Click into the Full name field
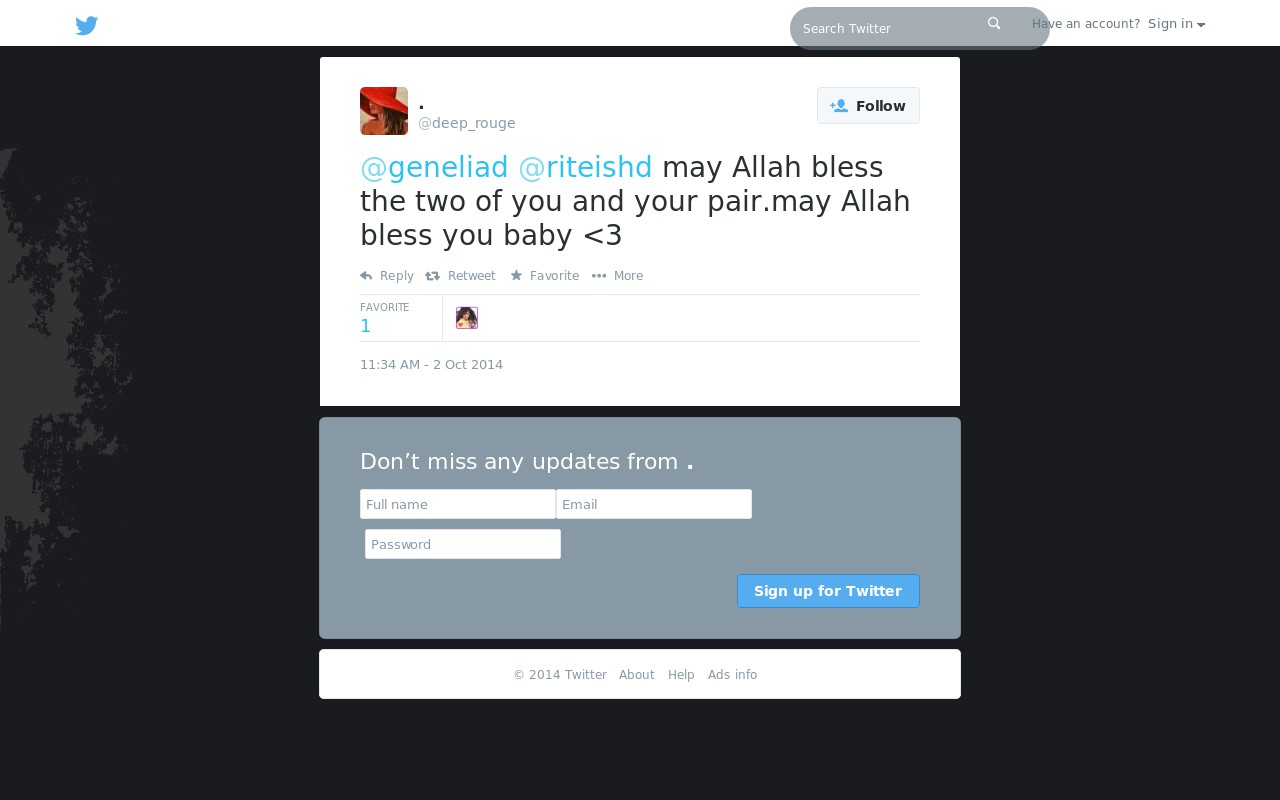1280x800 pixels. [458, 504]
